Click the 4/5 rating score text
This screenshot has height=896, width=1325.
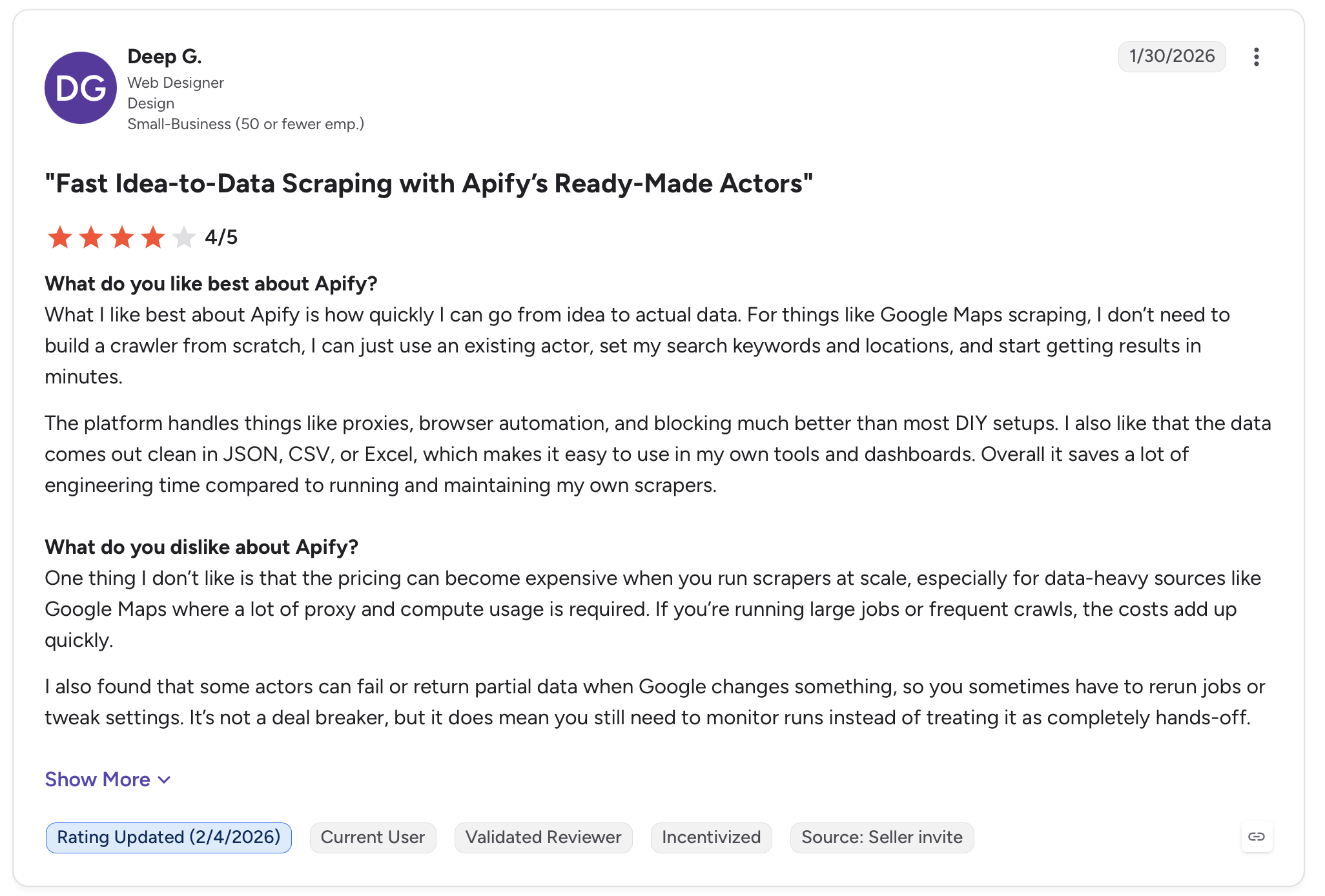pos(221,238)
